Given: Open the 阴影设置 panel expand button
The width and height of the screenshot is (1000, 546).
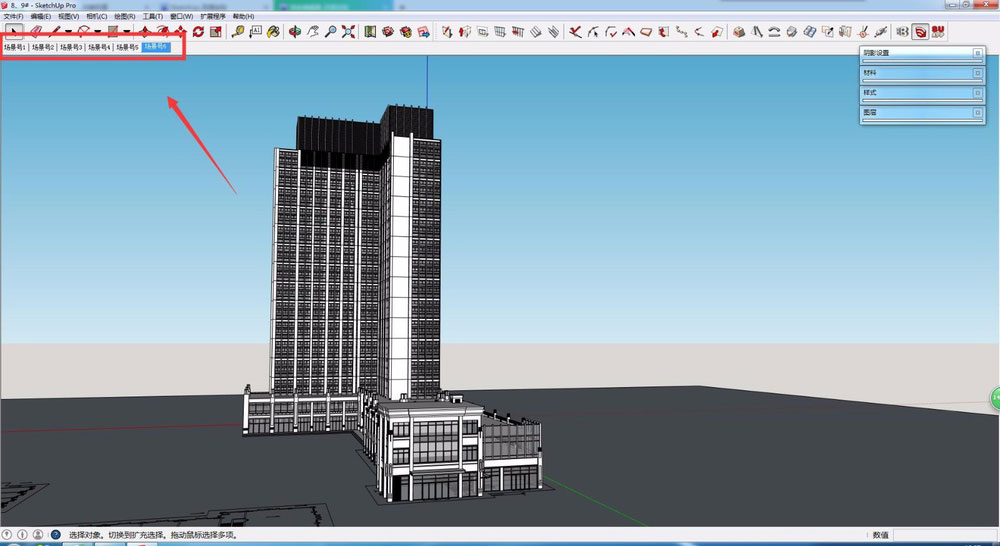Looking at the screenshot, I should (976, 53).
